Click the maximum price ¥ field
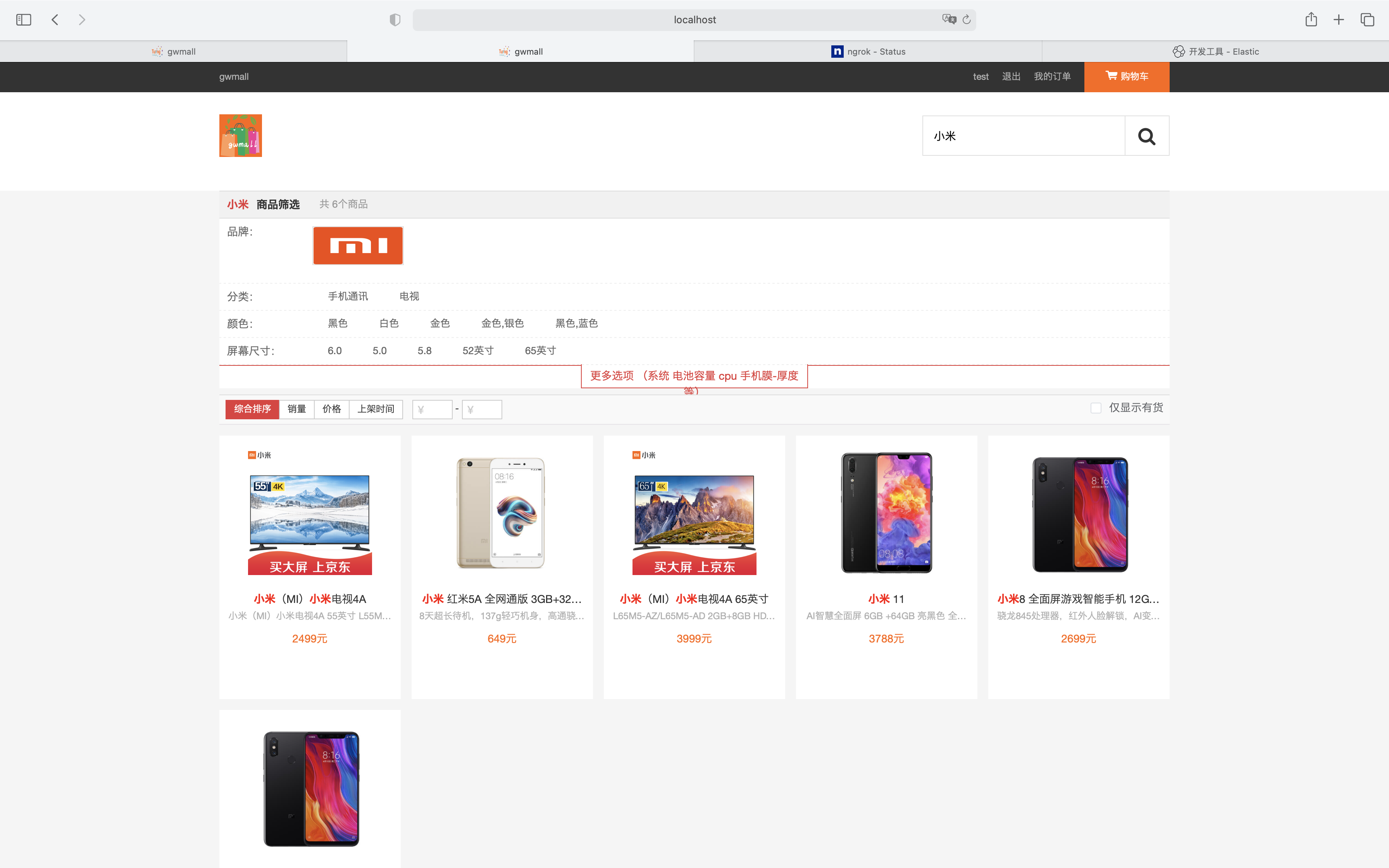 tap(482, 410)
